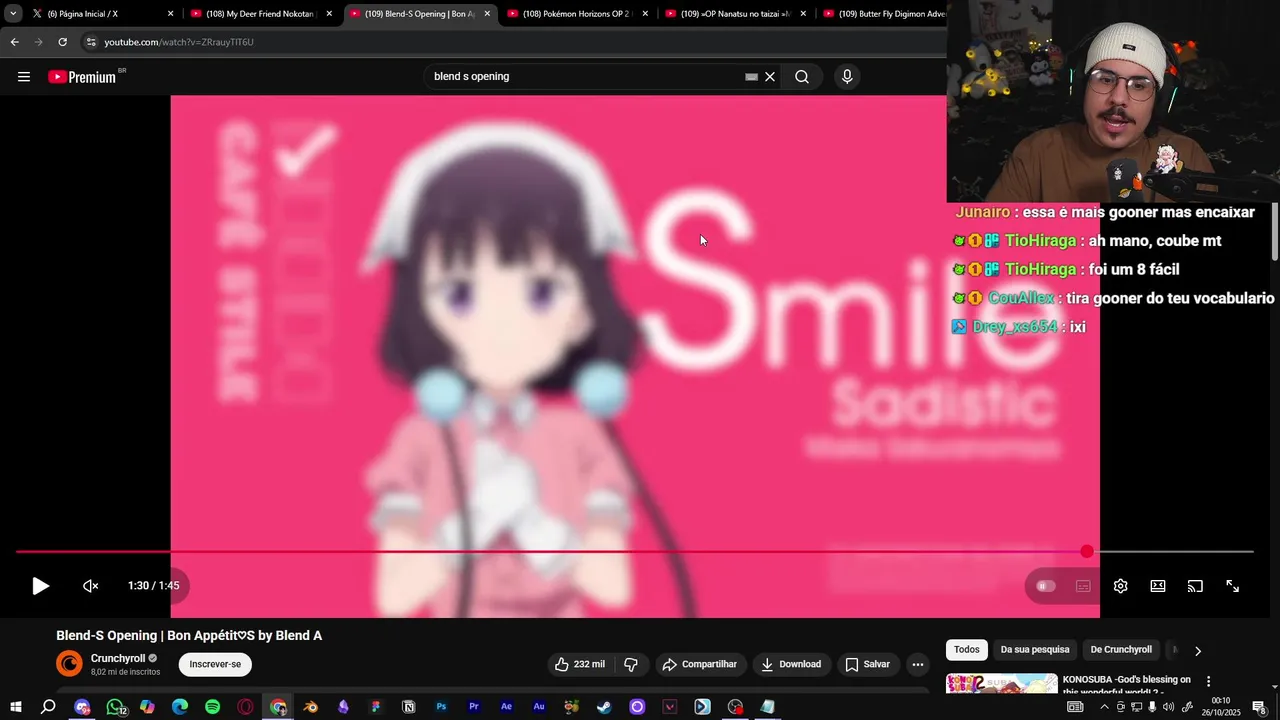Viewport: 1280px width, 720px height.
Task: Open Spotify from taskbar
Action: click(x=212, y=707)
